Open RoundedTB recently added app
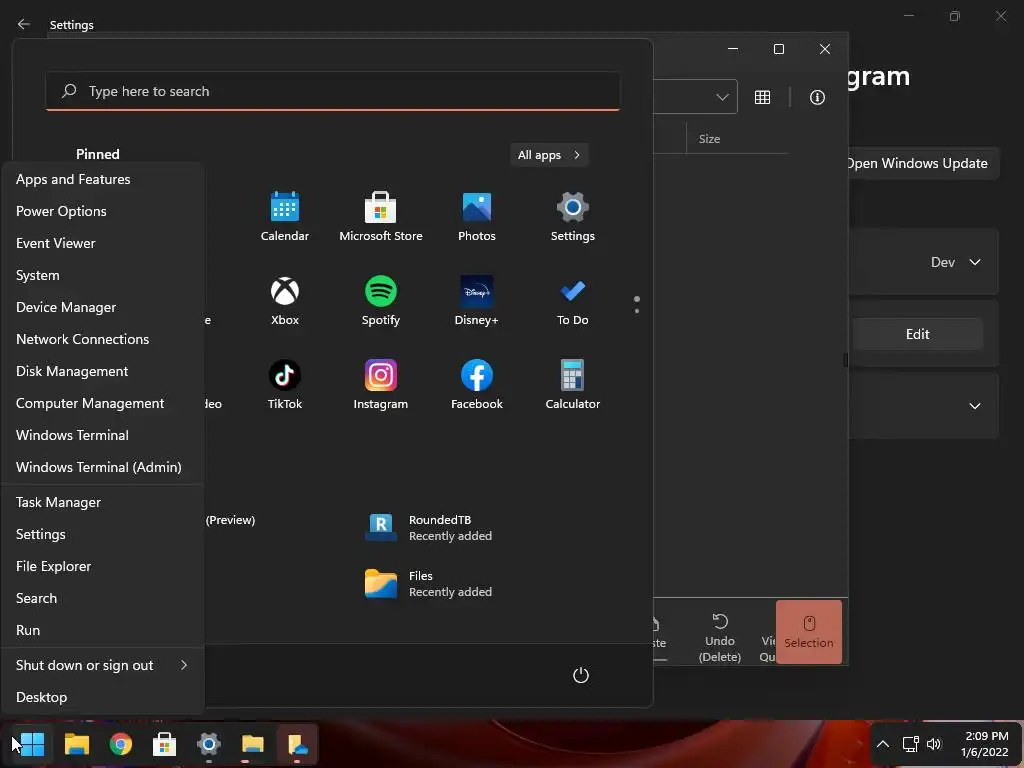 [x=428, y=528]
